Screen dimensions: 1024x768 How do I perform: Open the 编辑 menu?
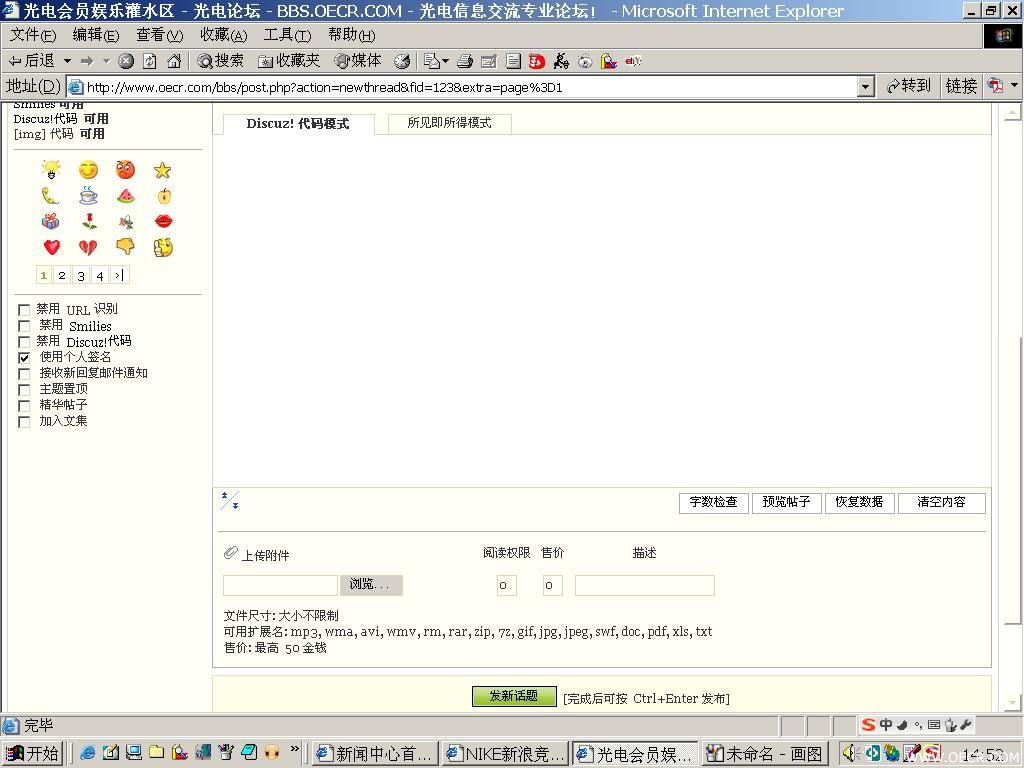click(96, 35)
